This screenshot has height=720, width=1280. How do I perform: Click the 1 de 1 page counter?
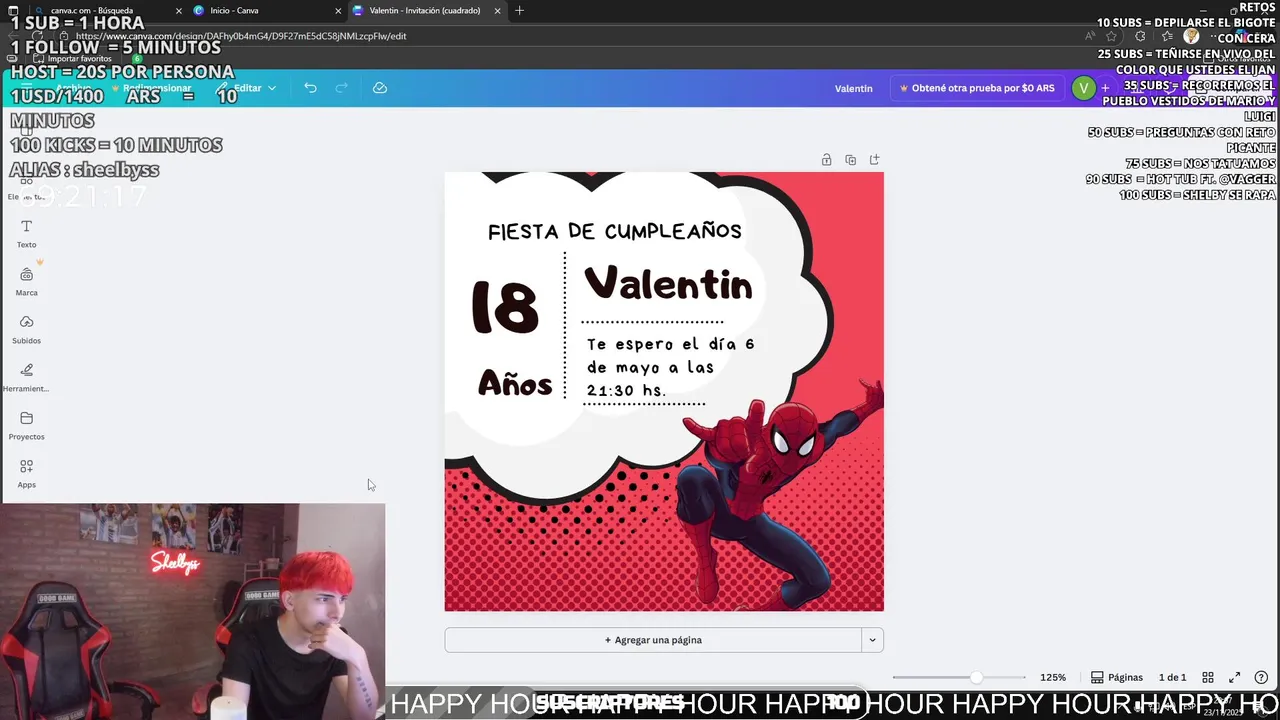(x=1172, y=677)
